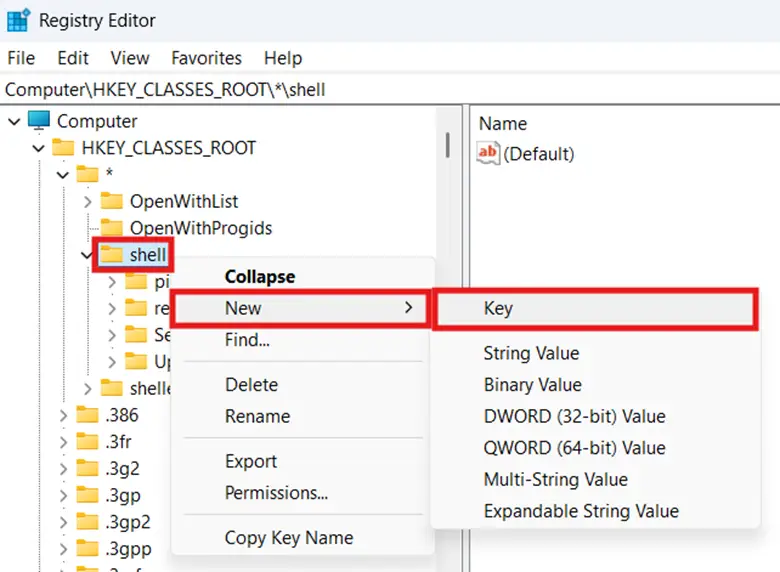Collapse the asterisk key node
Screen dimensions: 780x572
(x=63, y=175)
